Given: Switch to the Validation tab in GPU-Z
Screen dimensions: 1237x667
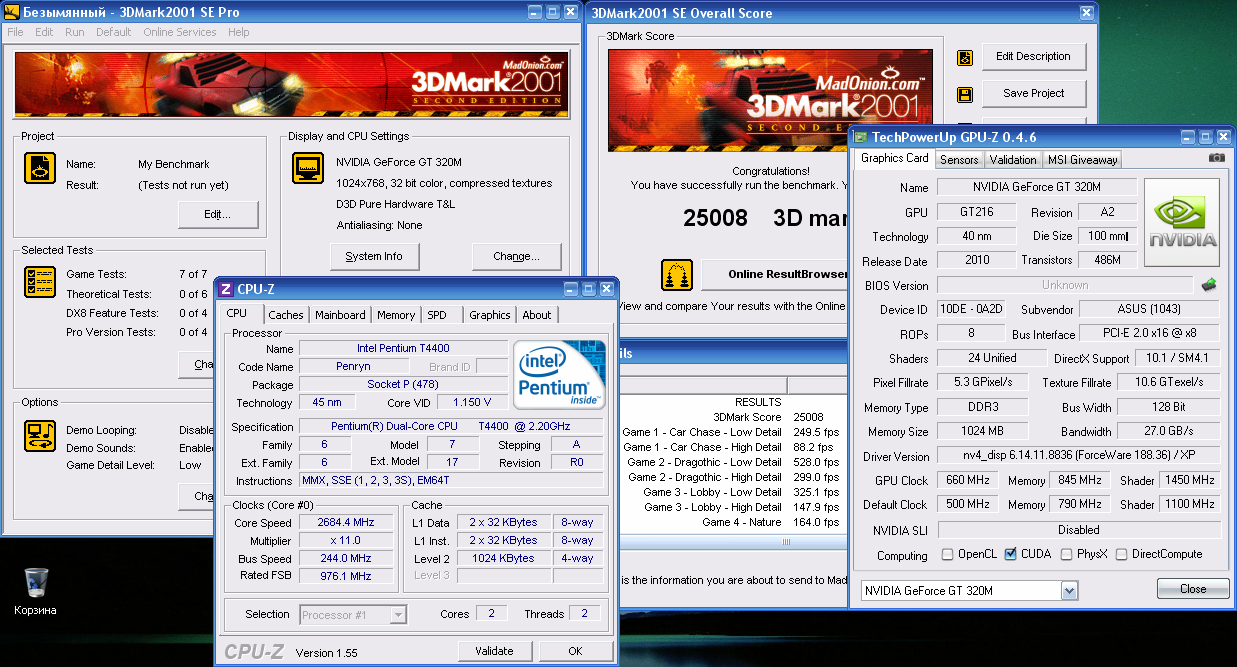Looking at the screenshot, I should (x=1013, y=160).
